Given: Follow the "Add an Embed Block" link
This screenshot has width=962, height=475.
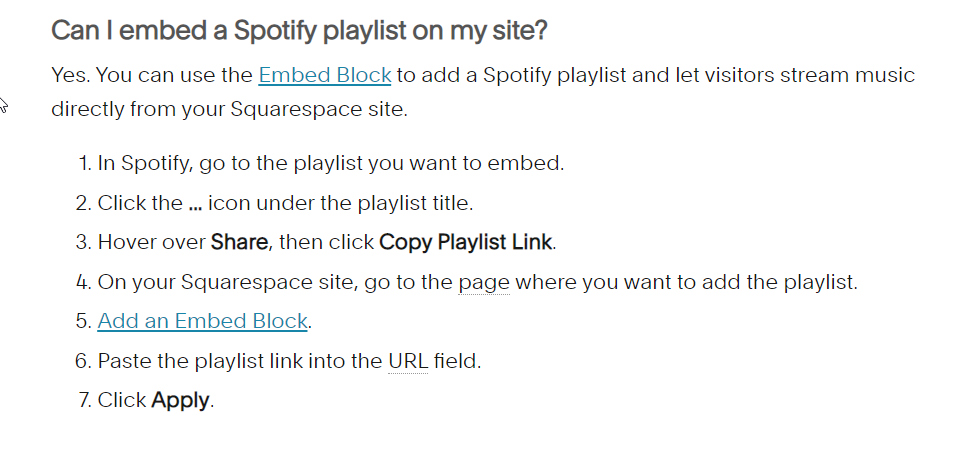Looking at the screenshot, I should coord(202,321).
